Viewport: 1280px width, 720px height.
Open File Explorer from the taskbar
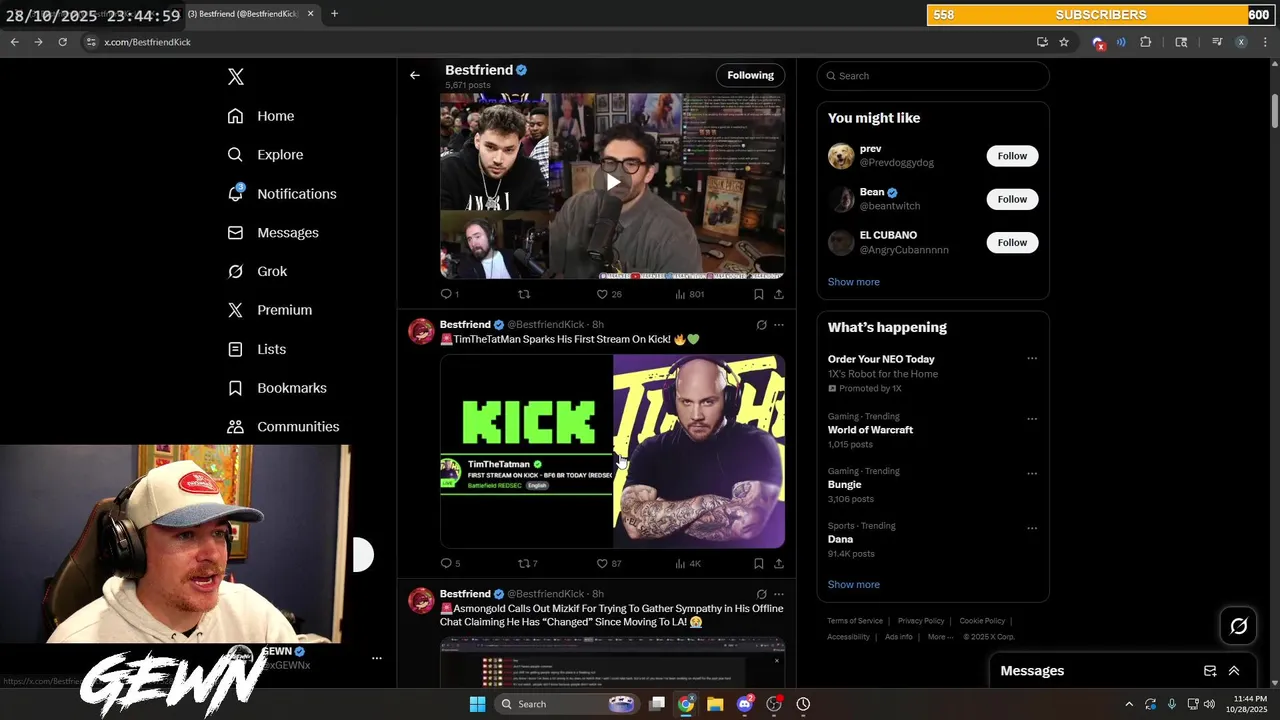(715, 704)
